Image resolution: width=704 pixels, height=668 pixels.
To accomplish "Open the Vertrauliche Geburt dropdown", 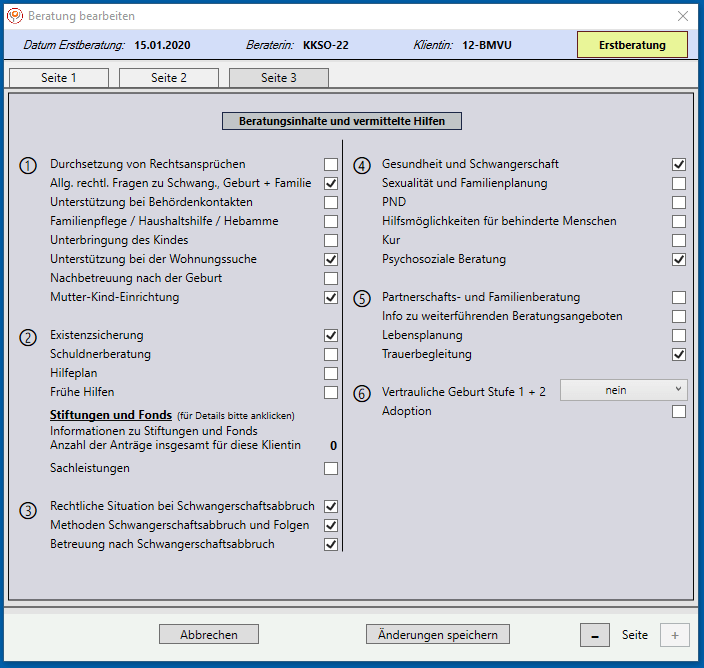I will pos(623,390).
